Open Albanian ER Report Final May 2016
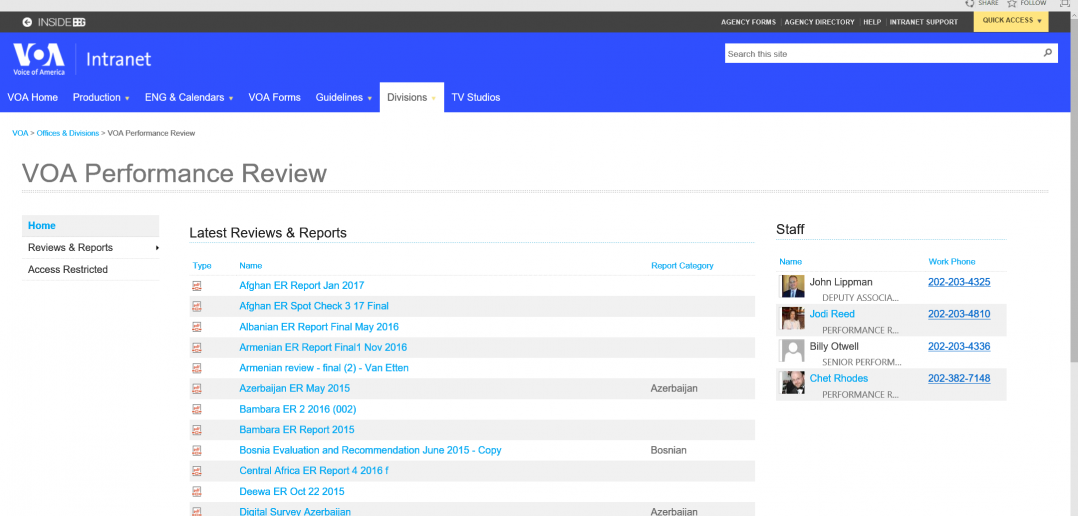Viewport: 1078px width, 516px height. 319,327
